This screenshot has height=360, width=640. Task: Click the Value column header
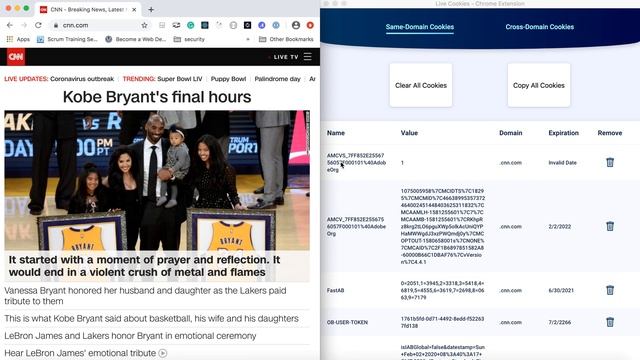click(x=409, y=133)
